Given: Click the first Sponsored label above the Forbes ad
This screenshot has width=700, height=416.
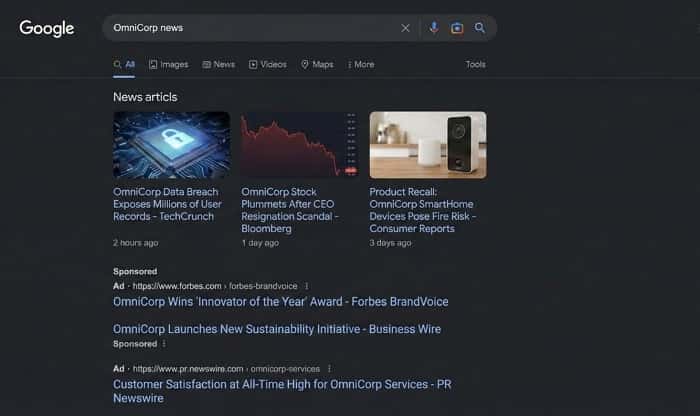Looking at the screenshot, I should [x=135, y=271].
